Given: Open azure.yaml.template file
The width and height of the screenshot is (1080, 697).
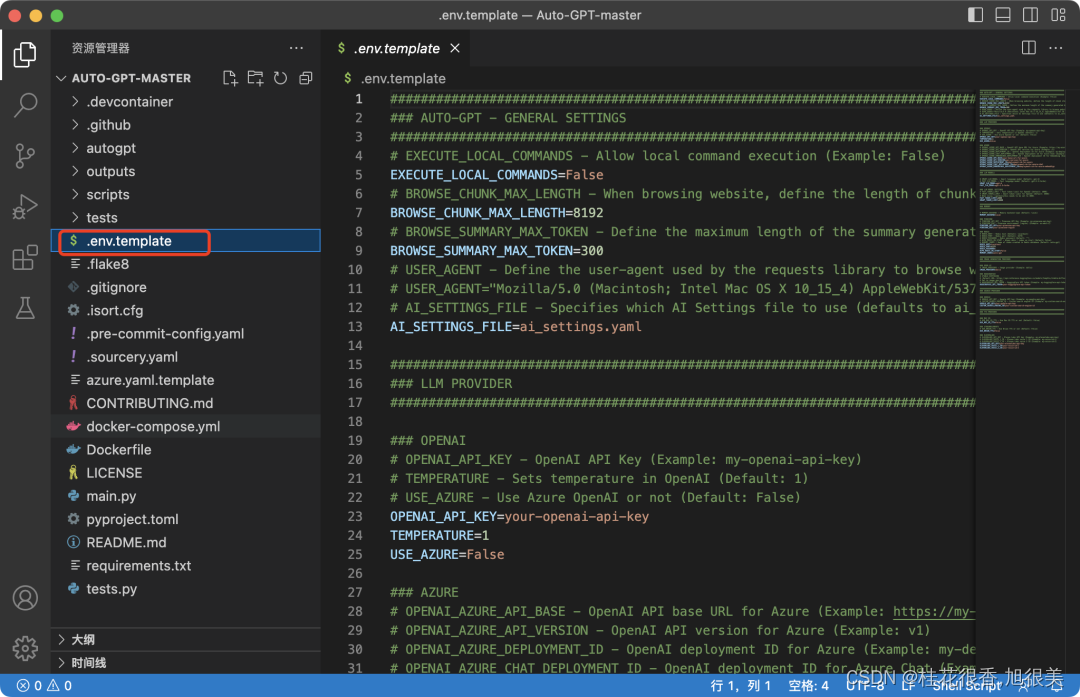Looking at the screenshot, I should (x=186, y=380).
